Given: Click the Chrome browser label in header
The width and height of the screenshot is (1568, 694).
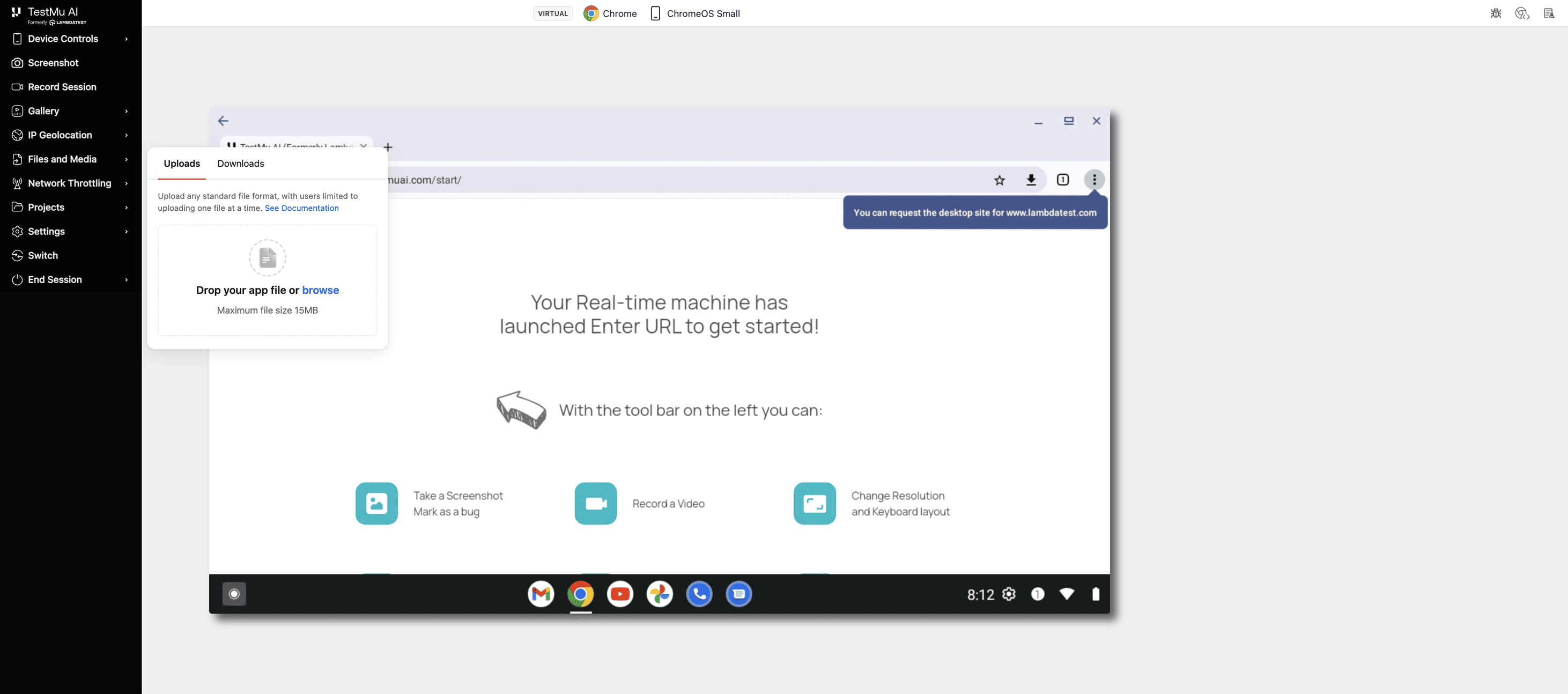Looking at the screenshot, I should point(610,13).
